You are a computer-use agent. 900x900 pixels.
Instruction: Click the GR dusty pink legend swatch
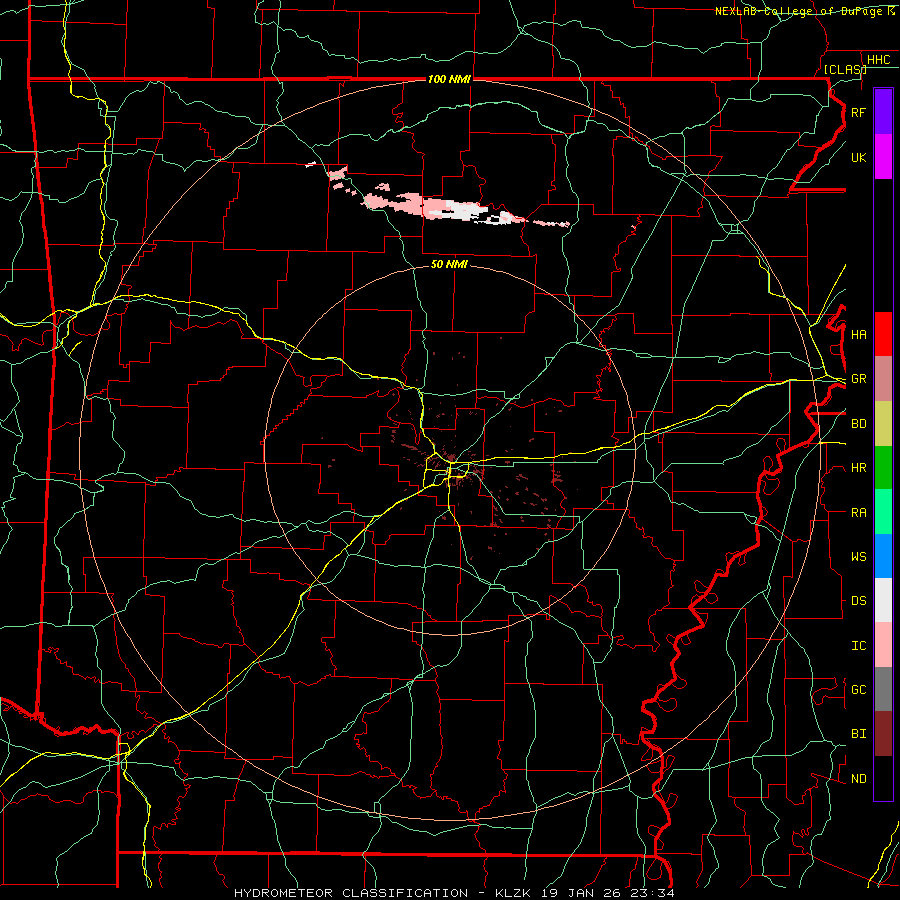pyautogui.click(x=883, y=379)
